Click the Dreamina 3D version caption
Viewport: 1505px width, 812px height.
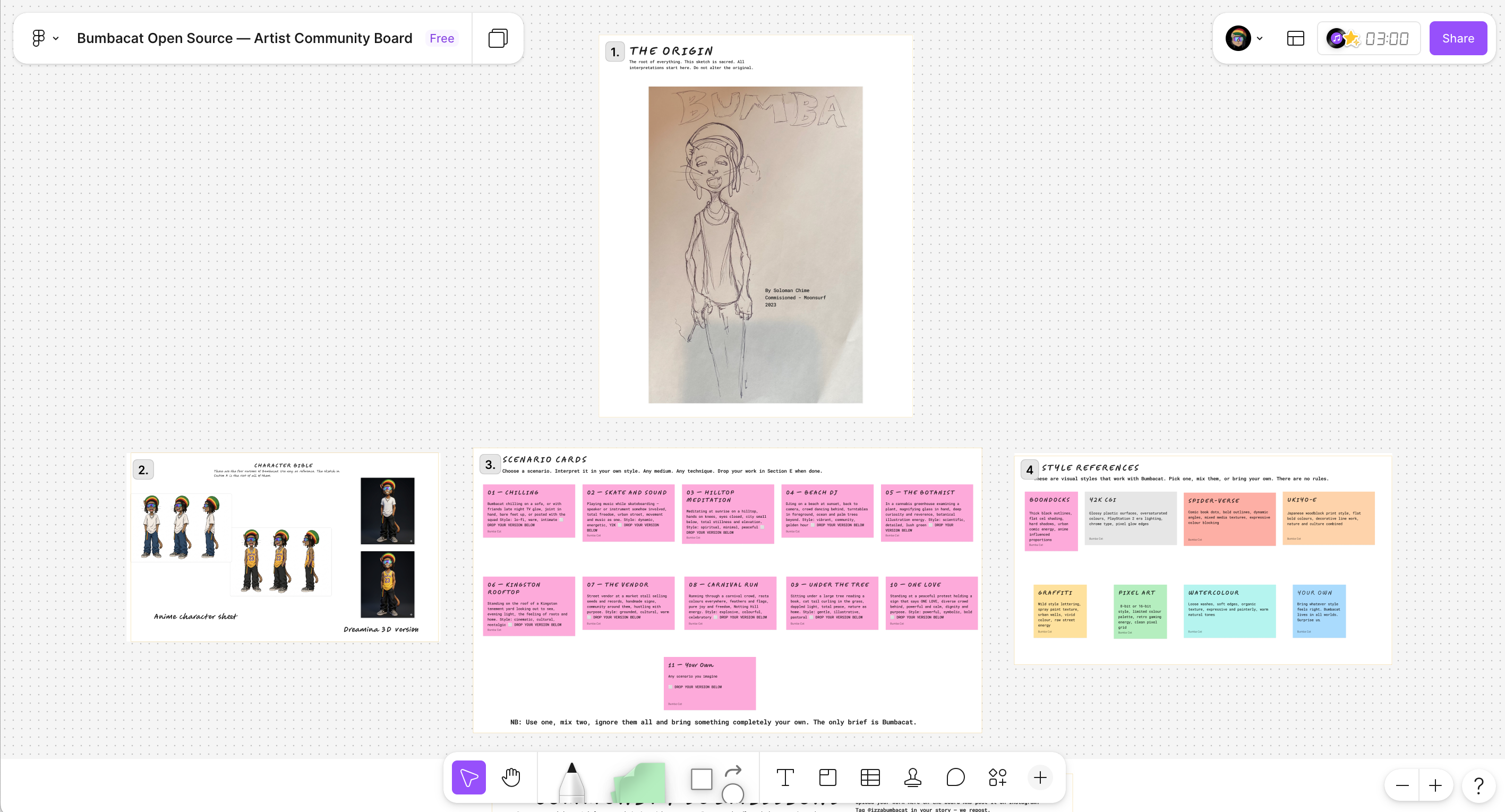(381, 629)
